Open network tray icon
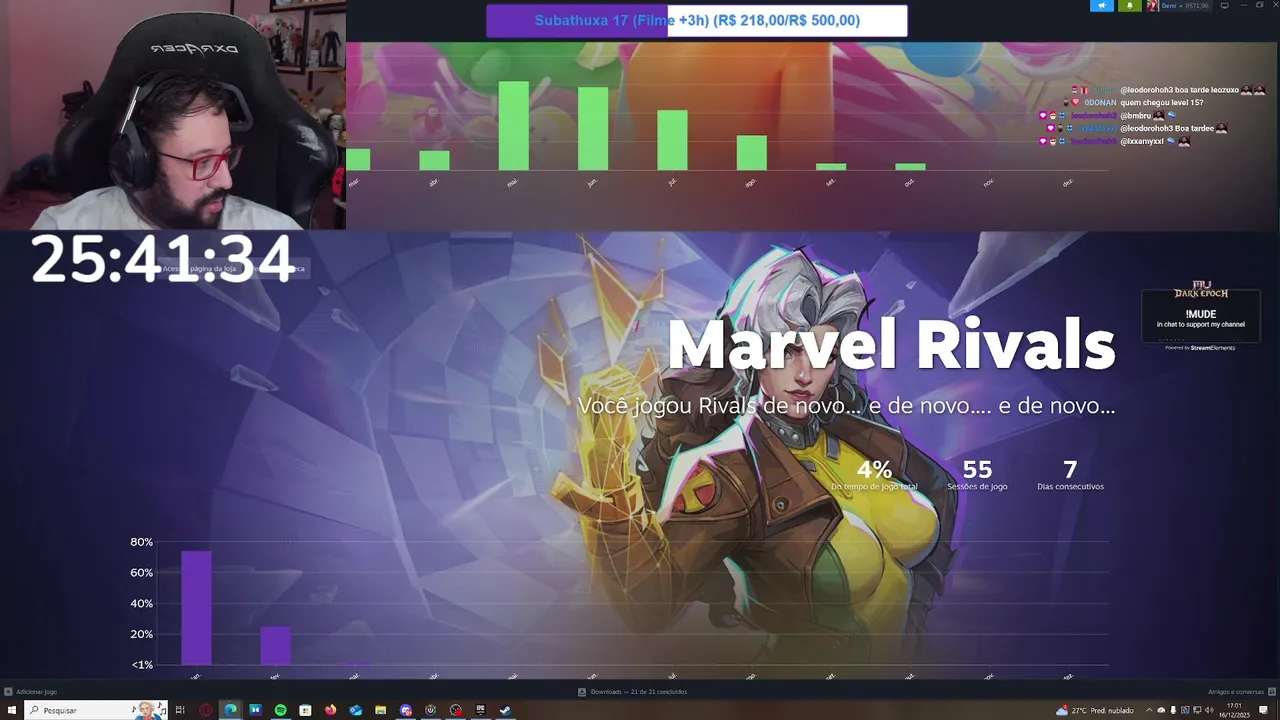This screenshot has width=1280, height=720. pyautogui.click(x=1197, y=710)
